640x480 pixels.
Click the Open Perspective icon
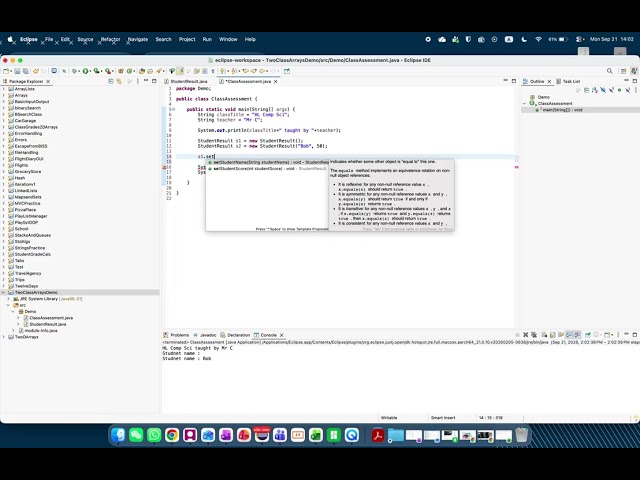[624, 71]
